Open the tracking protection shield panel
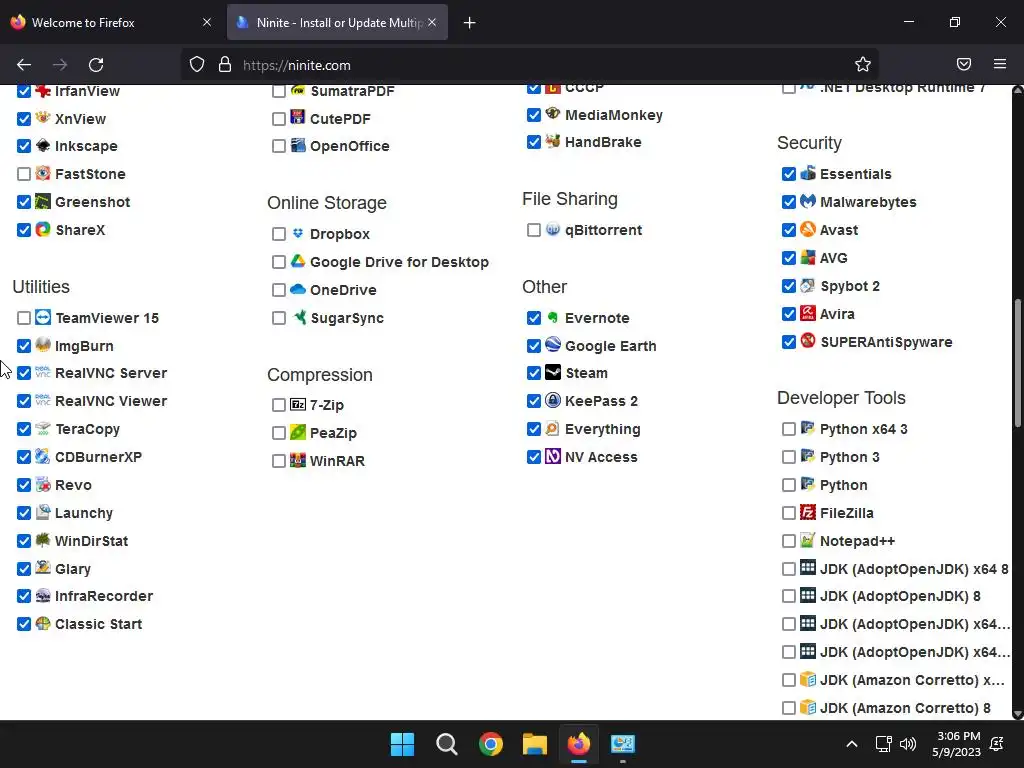The height and width of the screenshot is (768, 1024). point(197,64)
